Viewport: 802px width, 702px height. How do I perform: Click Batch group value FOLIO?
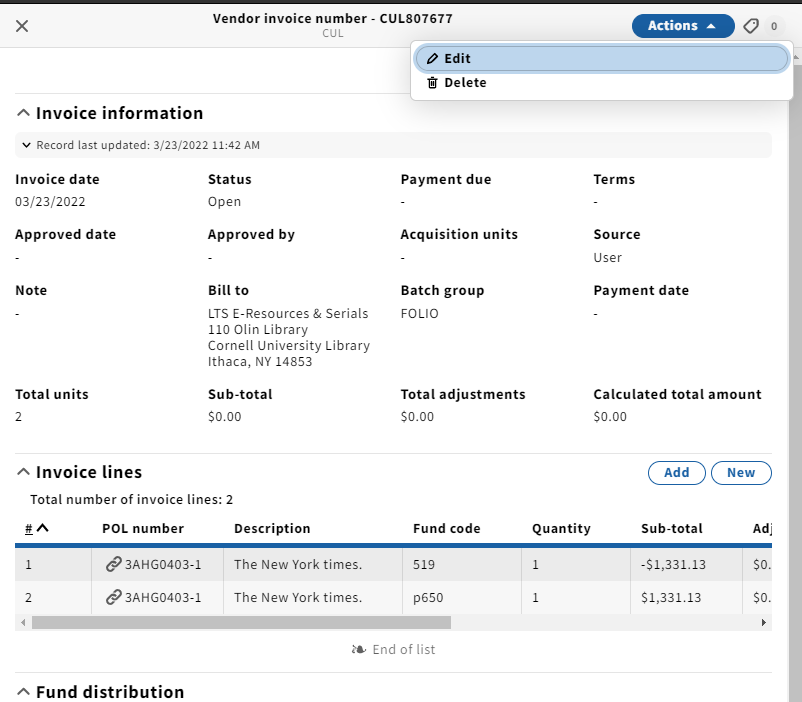click(419, 313)
